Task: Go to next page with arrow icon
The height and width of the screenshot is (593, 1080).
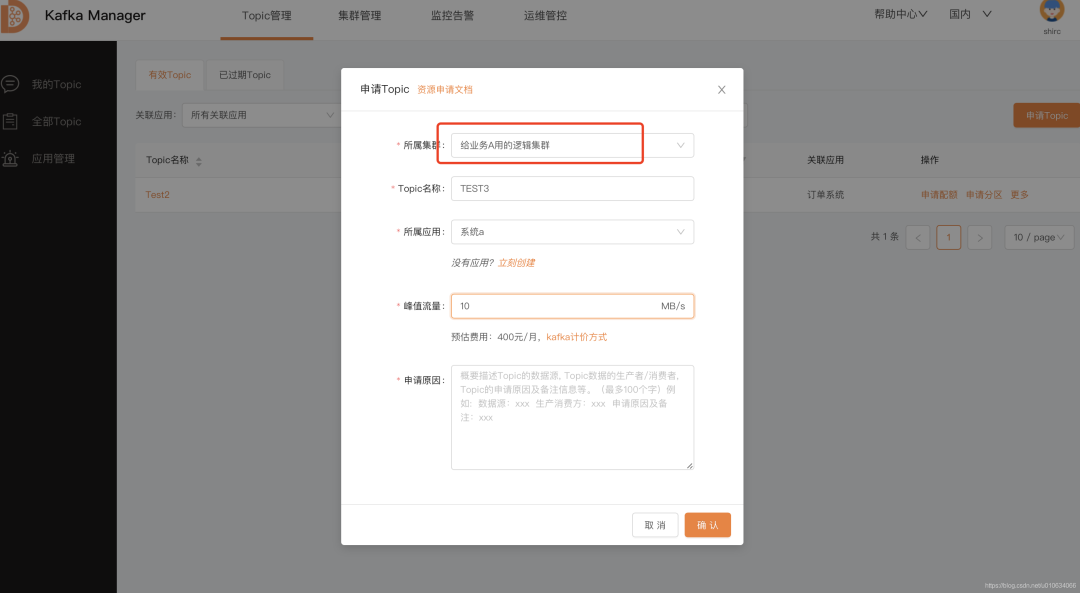Action: click(x=979, y=237)
